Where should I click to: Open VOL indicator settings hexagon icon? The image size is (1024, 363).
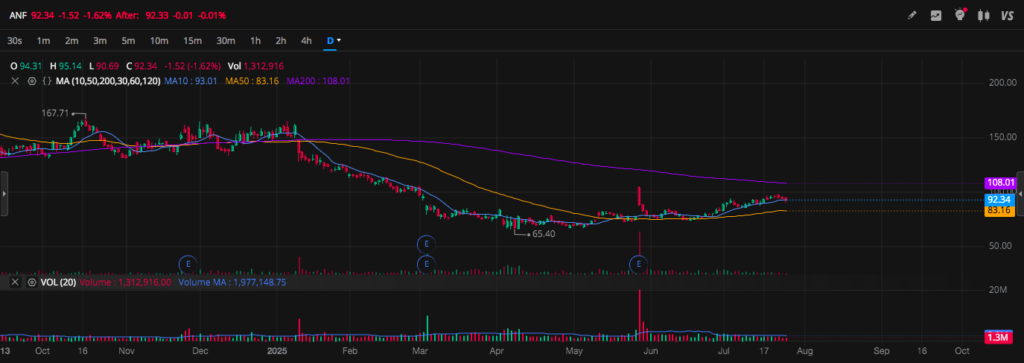31,283
